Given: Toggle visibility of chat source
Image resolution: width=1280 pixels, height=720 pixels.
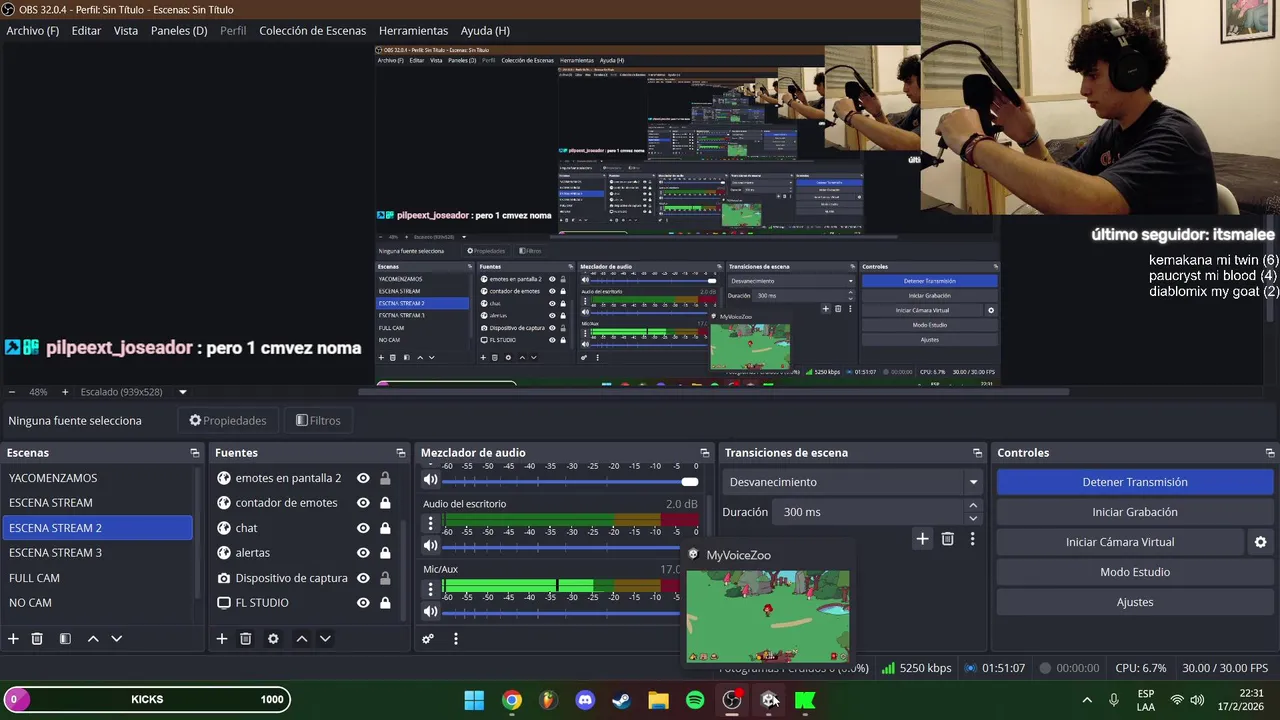Looking at the screenshot, I should click(363, 528).
